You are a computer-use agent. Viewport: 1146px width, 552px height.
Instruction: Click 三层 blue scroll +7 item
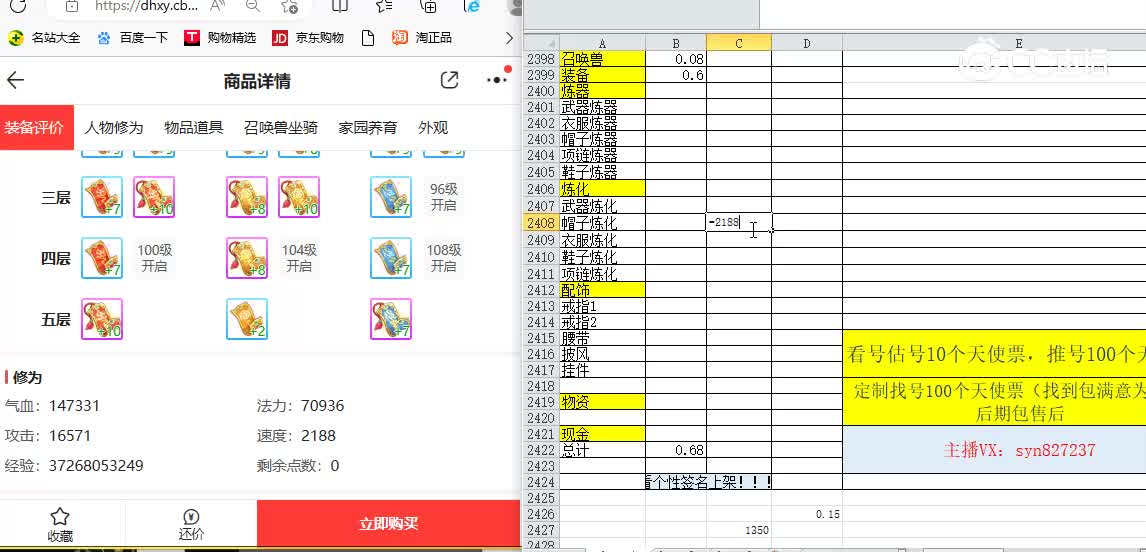(x=391, y=197)
